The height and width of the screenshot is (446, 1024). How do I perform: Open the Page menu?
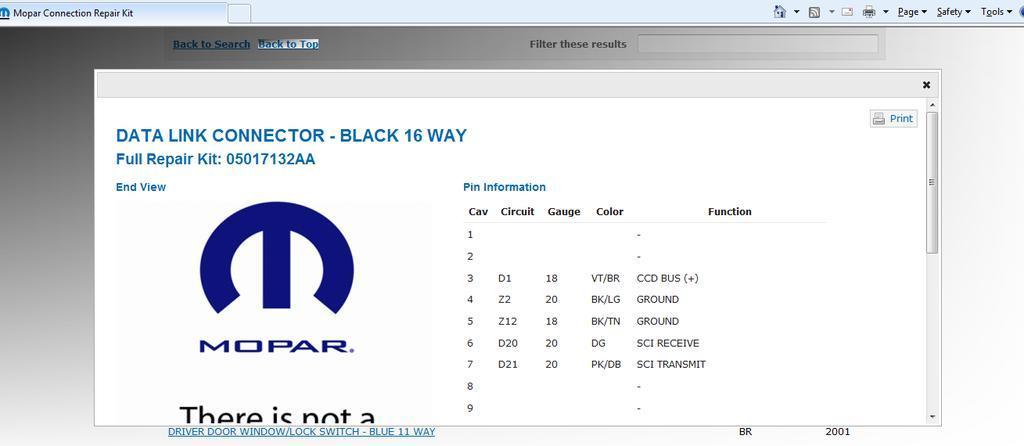point(912,12)
